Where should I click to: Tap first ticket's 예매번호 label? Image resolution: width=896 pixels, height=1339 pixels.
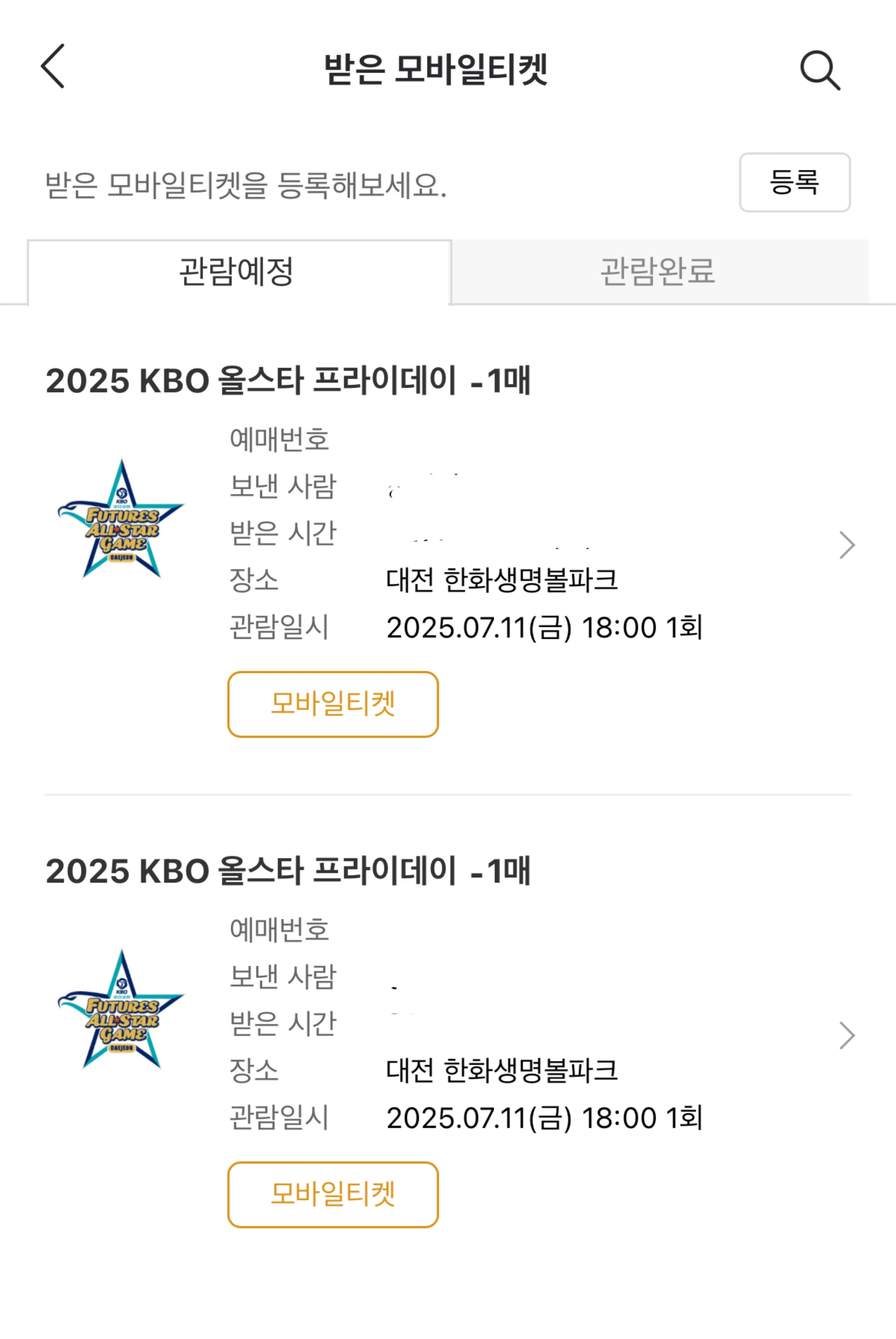pos(279,439)
